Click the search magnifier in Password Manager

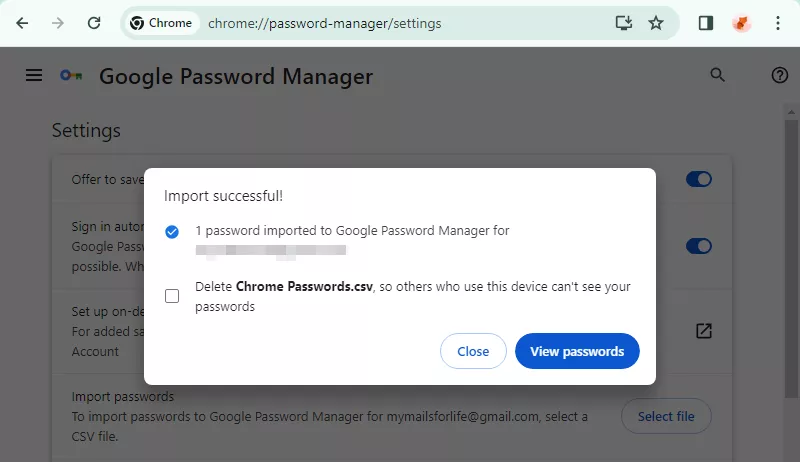[717, 75]
